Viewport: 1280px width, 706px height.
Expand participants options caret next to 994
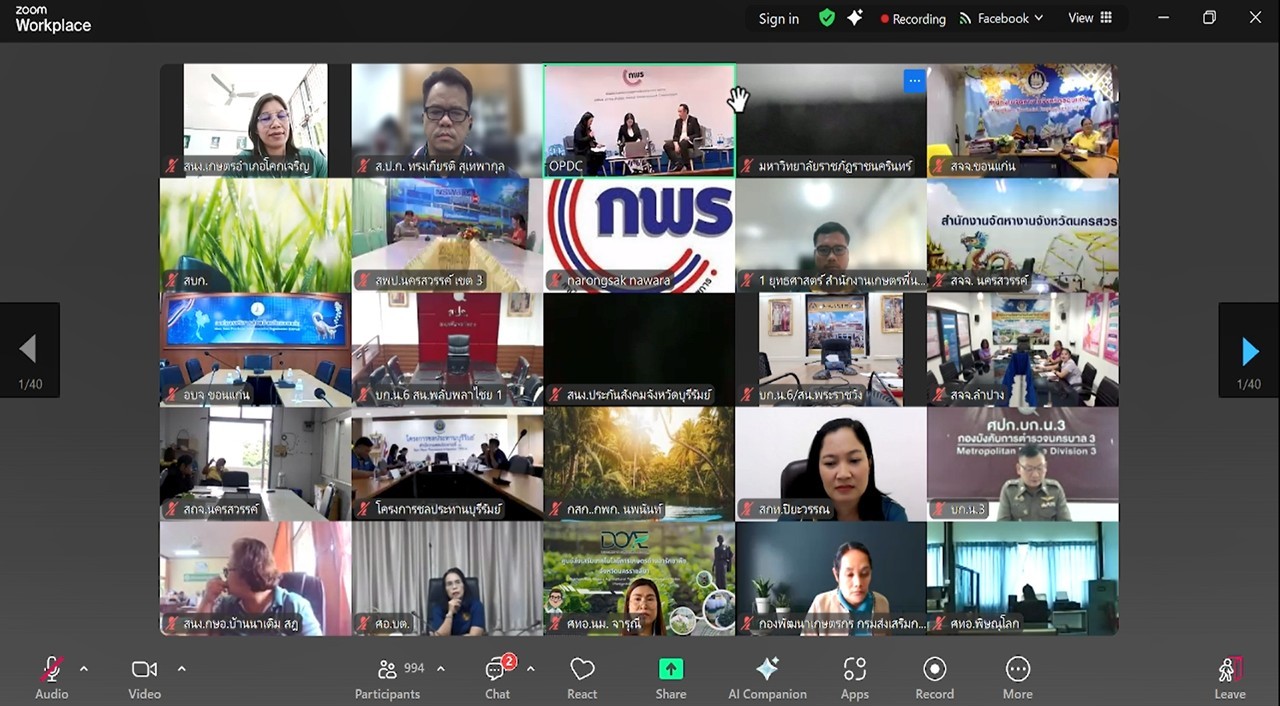coord(441,669)
